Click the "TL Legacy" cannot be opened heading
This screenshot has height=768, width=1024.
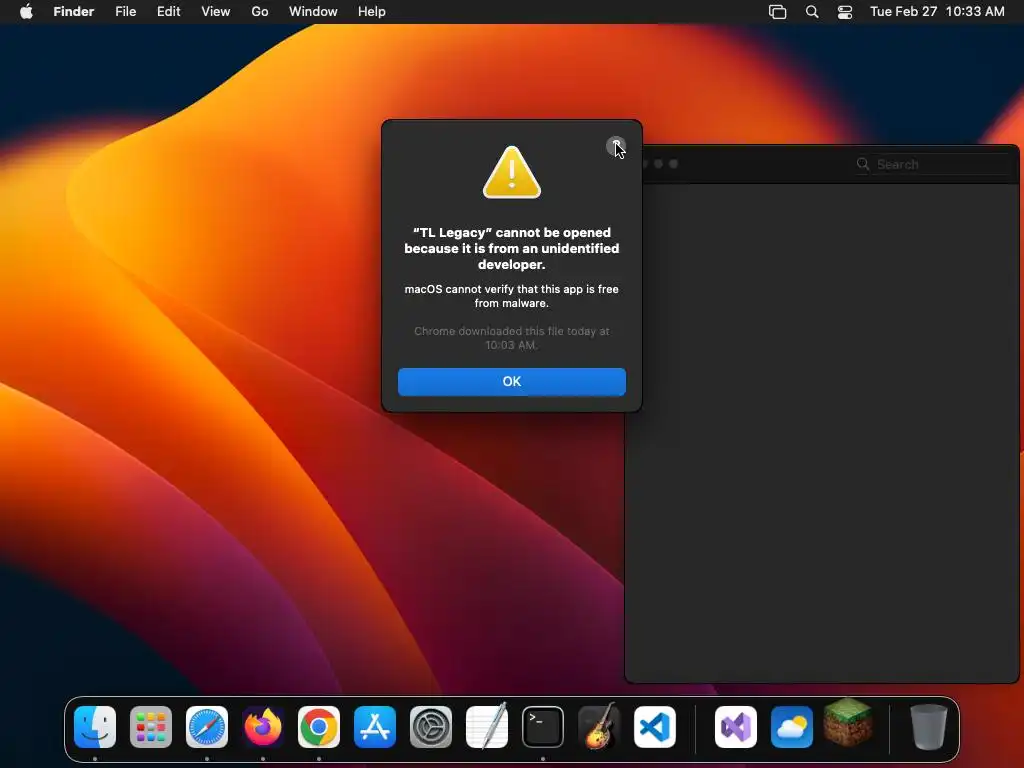point(511,248)
